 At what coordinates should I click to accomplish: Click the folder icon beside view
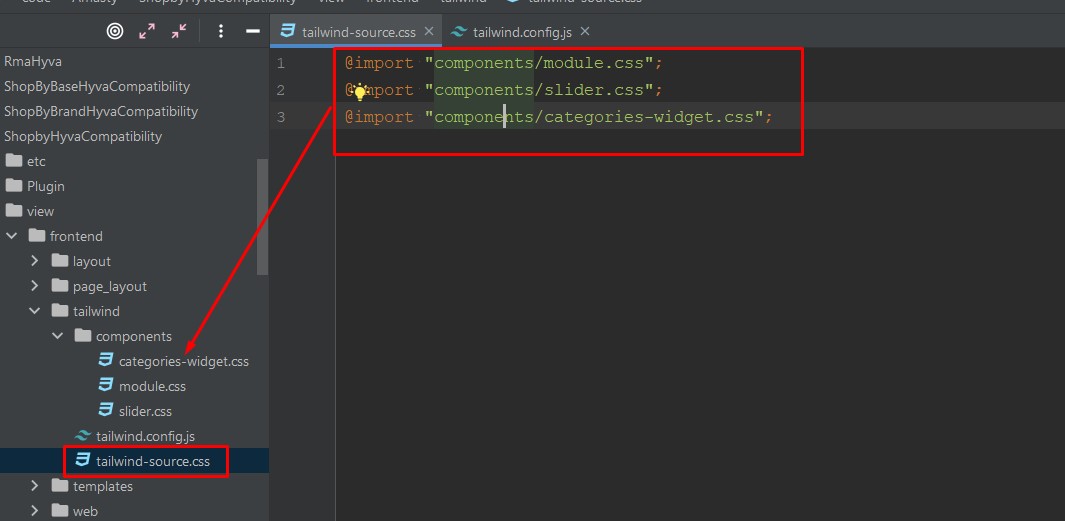coord(14,211)
